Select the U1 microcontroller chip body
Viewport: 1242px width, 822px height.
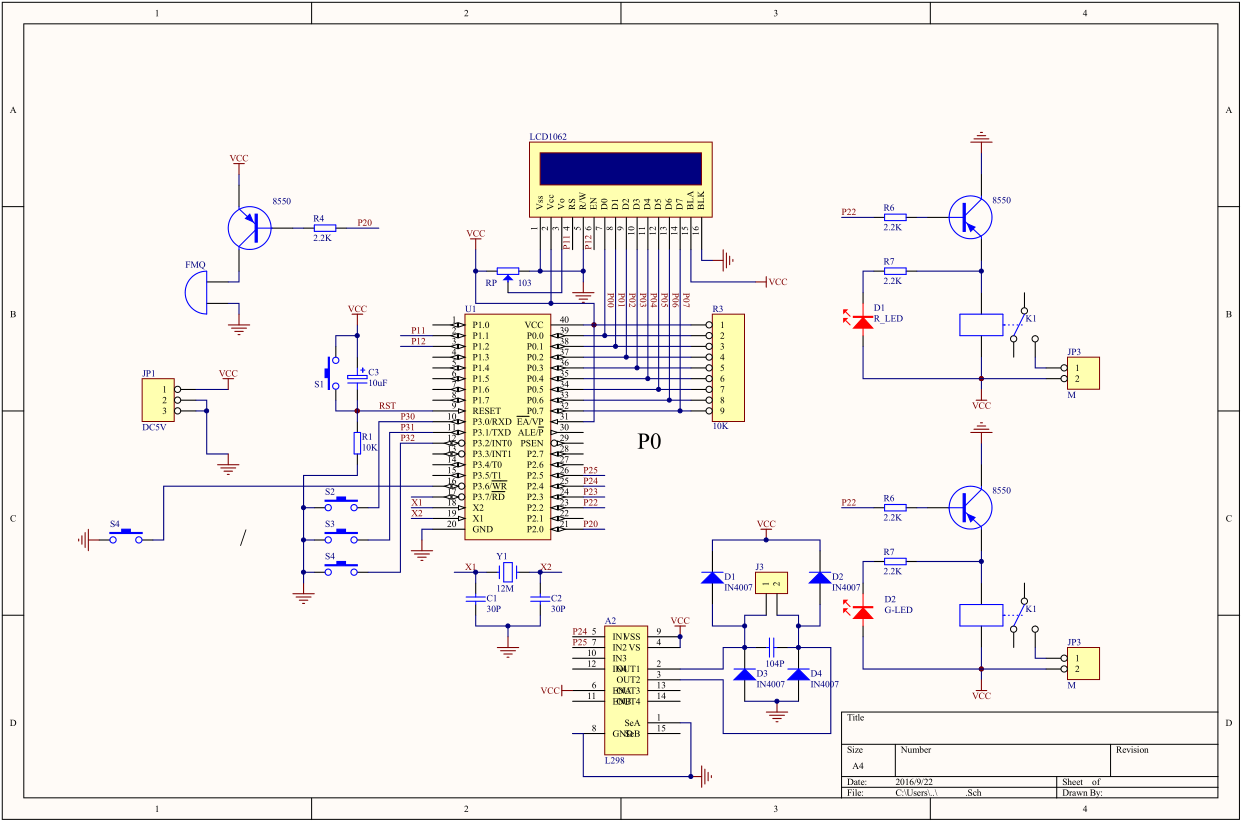pos(506,427)
